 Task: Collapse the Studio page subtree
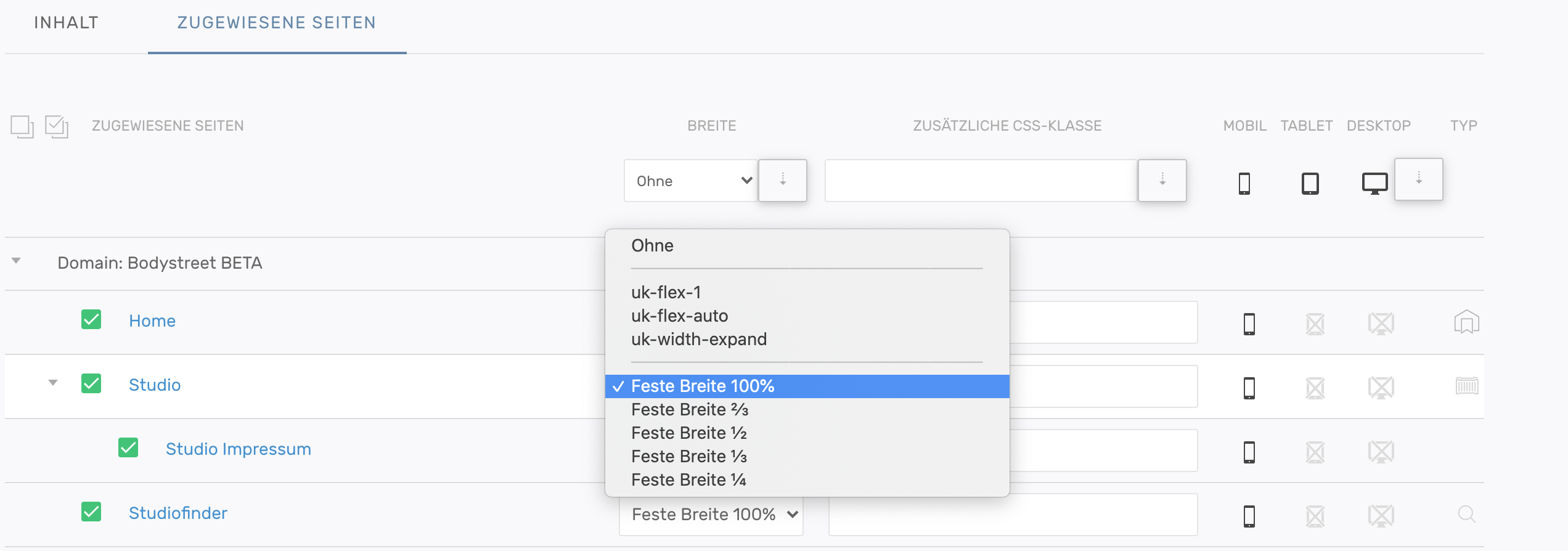click(53, 383)
